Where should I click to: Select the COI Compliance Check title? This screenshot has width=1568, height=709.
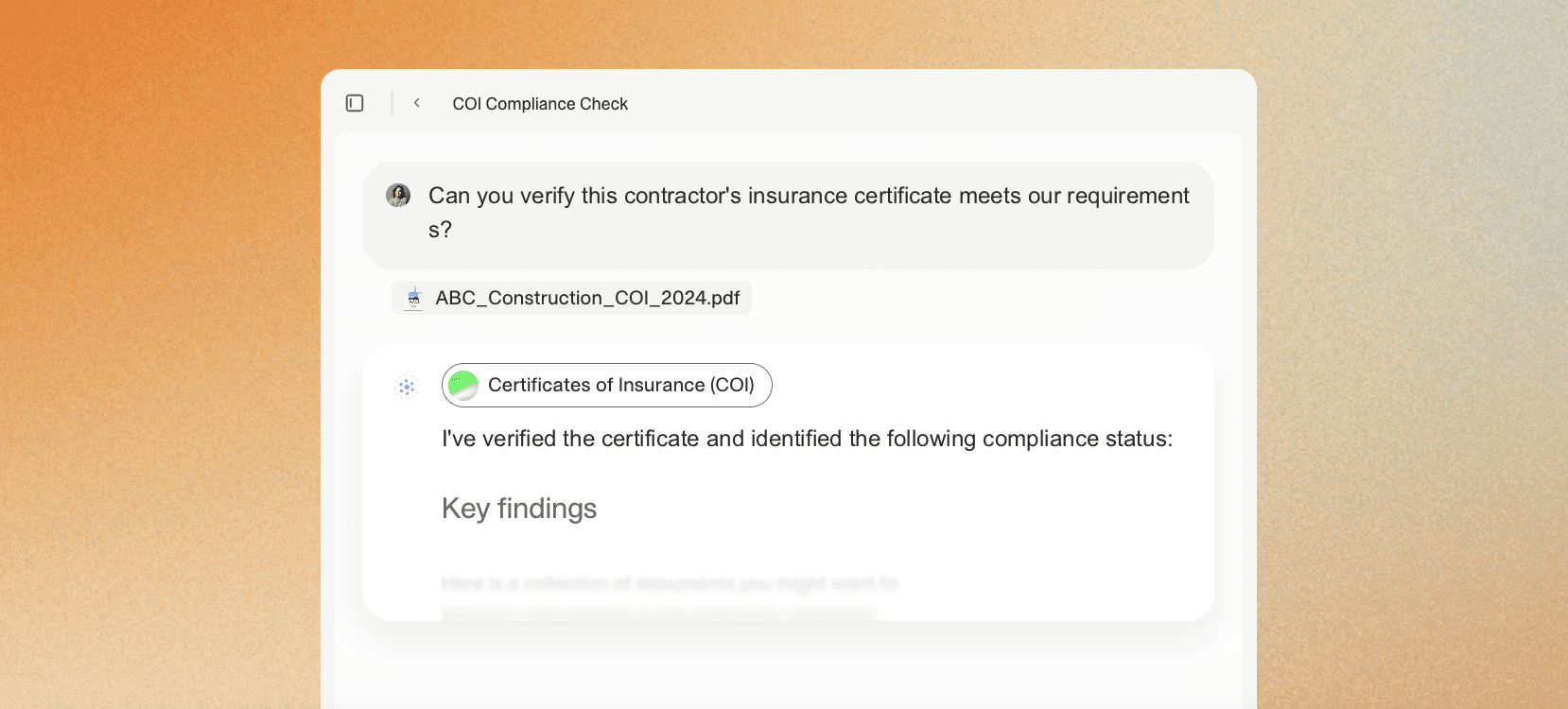(x=540, y=104)
